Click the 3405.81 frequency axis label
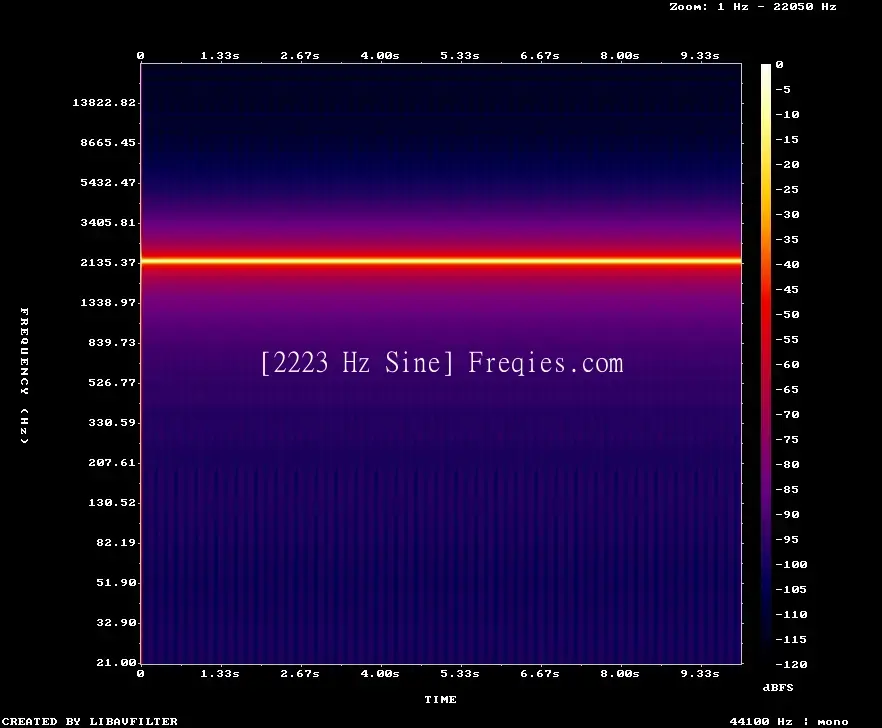The width and height of the screenshot is (882, 728). pyautogui.click(x=108, y=222)
